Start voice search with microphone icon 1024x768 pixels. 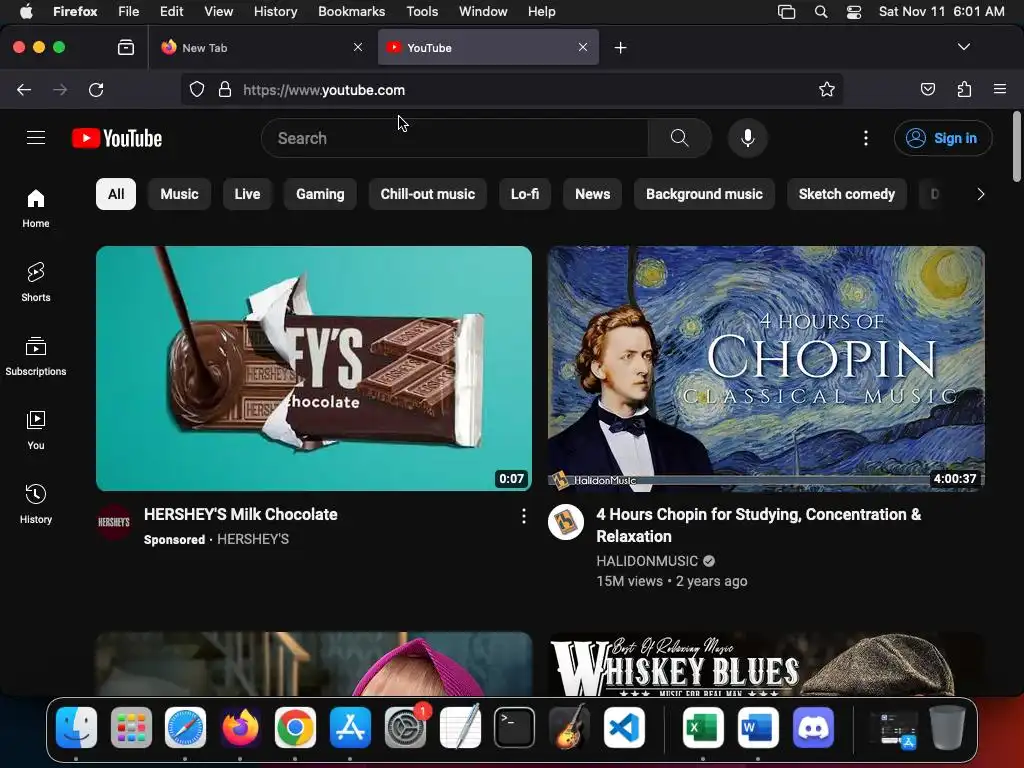pos(748,138)
